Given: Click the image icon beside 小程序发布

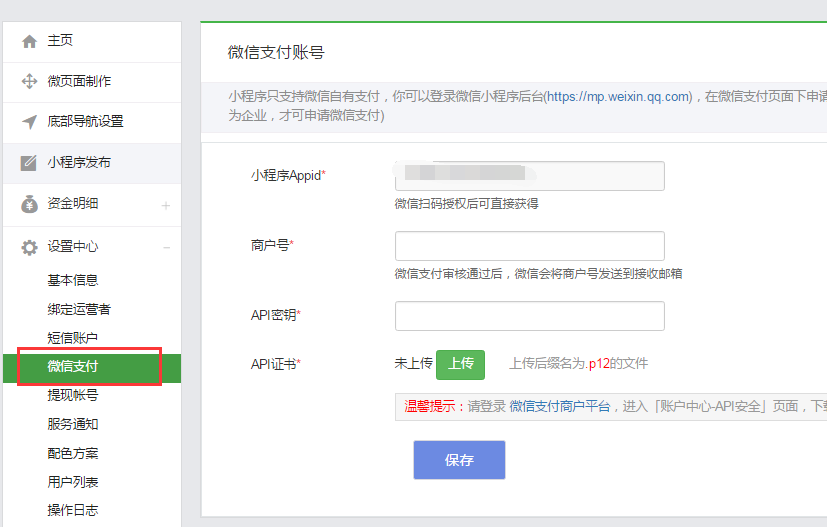Looking at the screenshot, I should click(x=29, y=163).
